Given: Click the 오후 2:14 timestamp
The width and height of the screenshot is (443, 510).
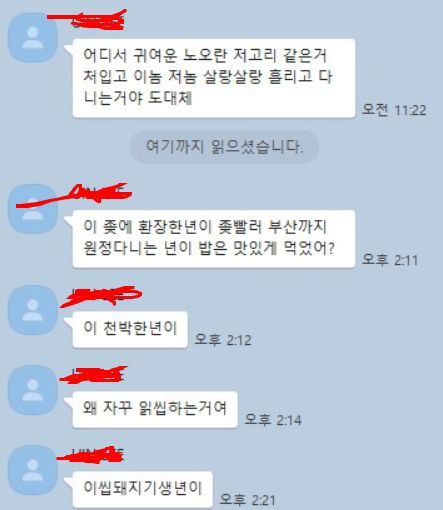Looking at the screenshot, I should point(273,420).
